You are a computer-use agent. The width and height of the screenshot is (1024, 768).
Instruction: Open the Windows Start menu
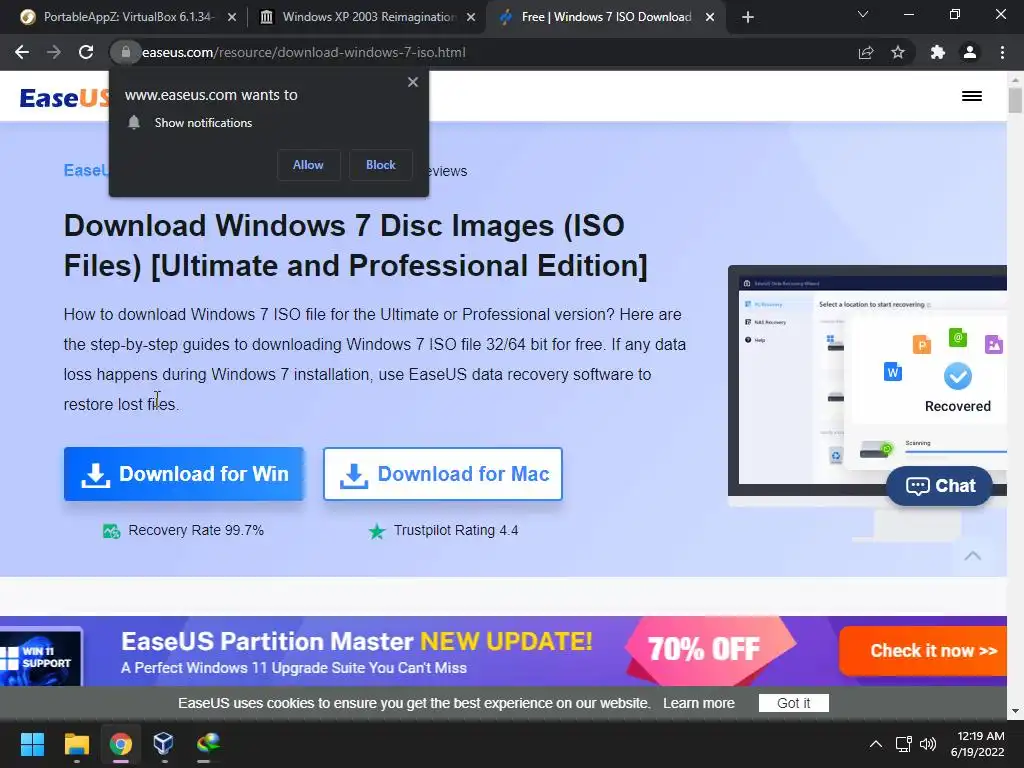(x=32, y=744)
